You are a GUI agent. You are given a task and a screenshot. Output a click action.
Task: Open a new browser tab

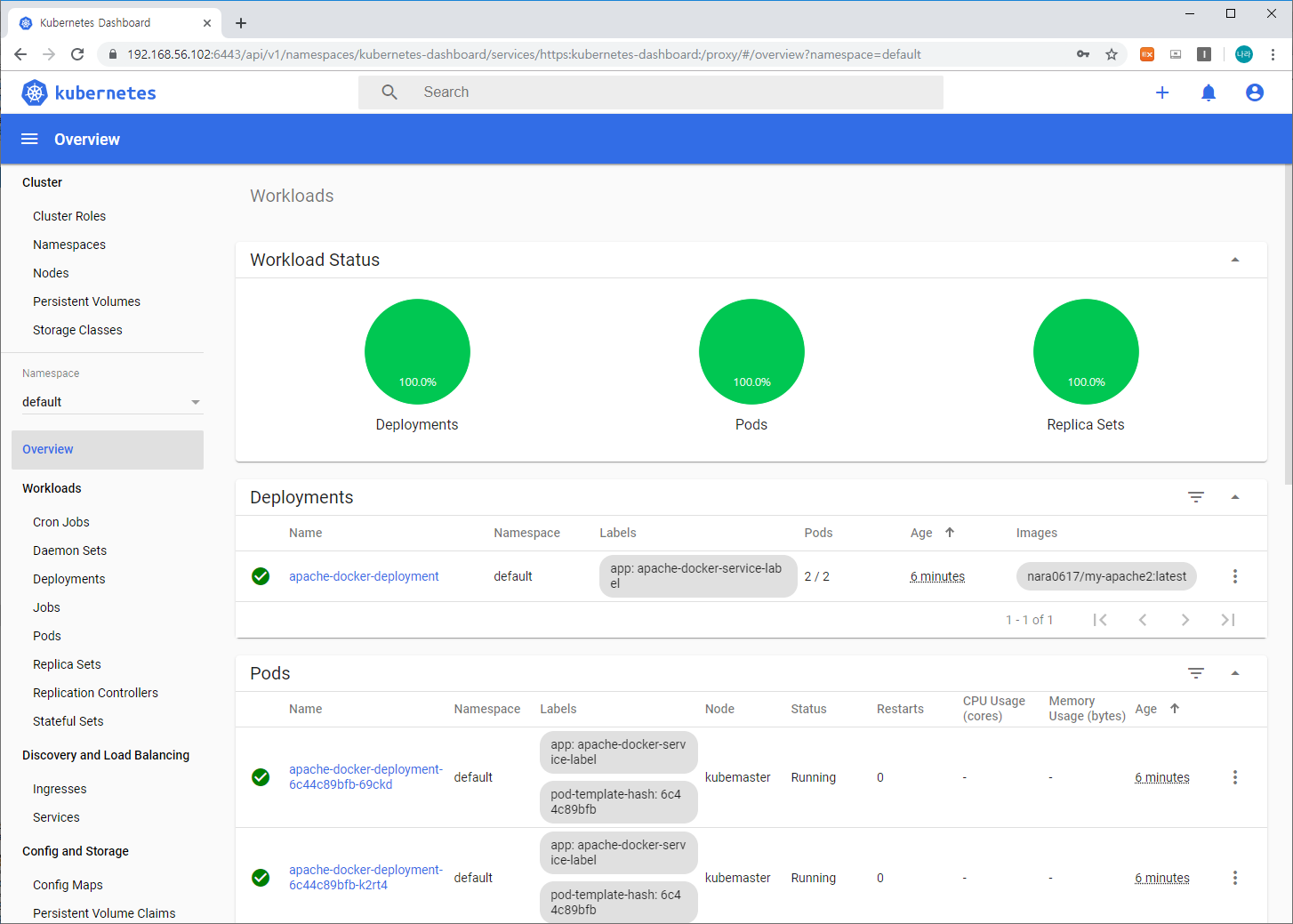pos(241,23)
